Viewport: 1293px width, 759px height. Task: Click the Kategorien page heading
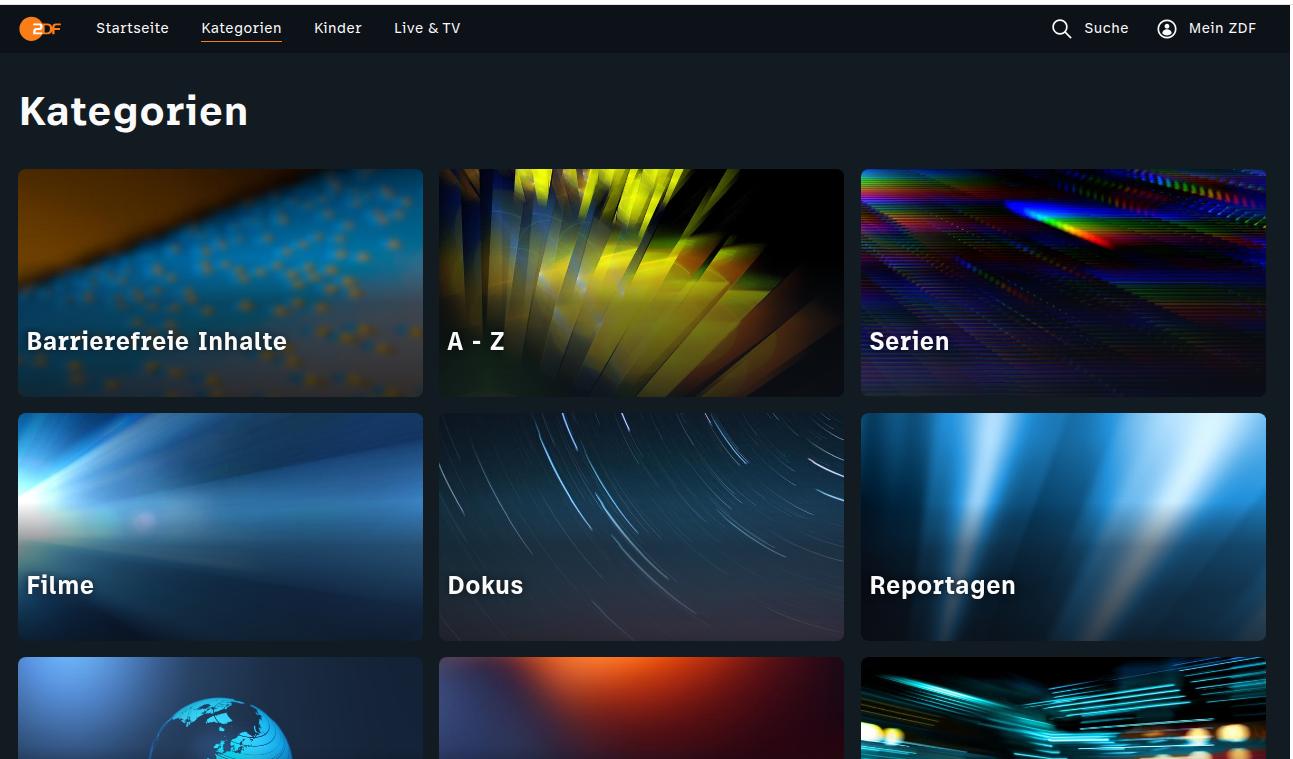click(134, 111)
